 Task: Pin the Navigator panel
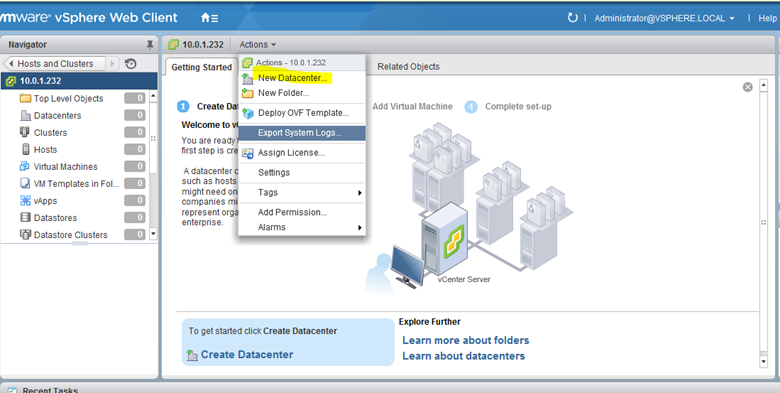click(x=150, y=45)
